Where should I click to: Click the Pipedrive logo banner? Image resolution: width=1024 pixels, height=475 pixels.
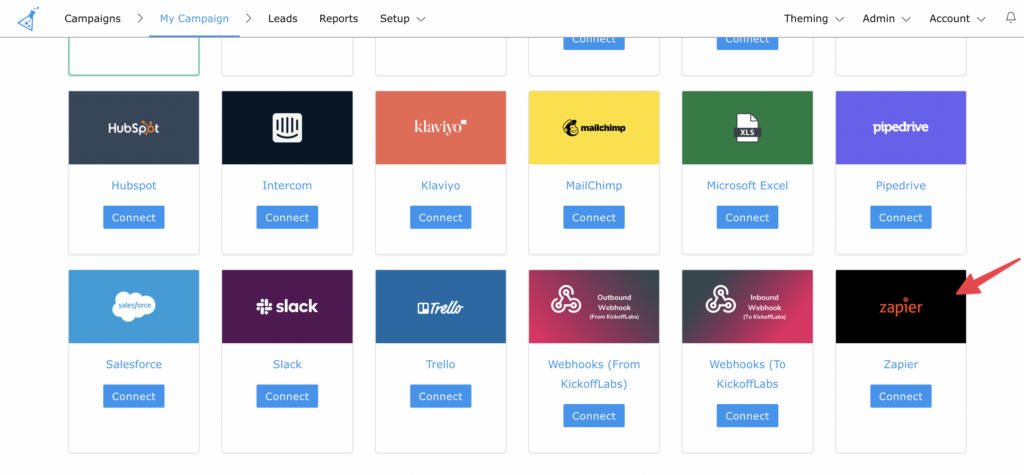pos(901,127)
